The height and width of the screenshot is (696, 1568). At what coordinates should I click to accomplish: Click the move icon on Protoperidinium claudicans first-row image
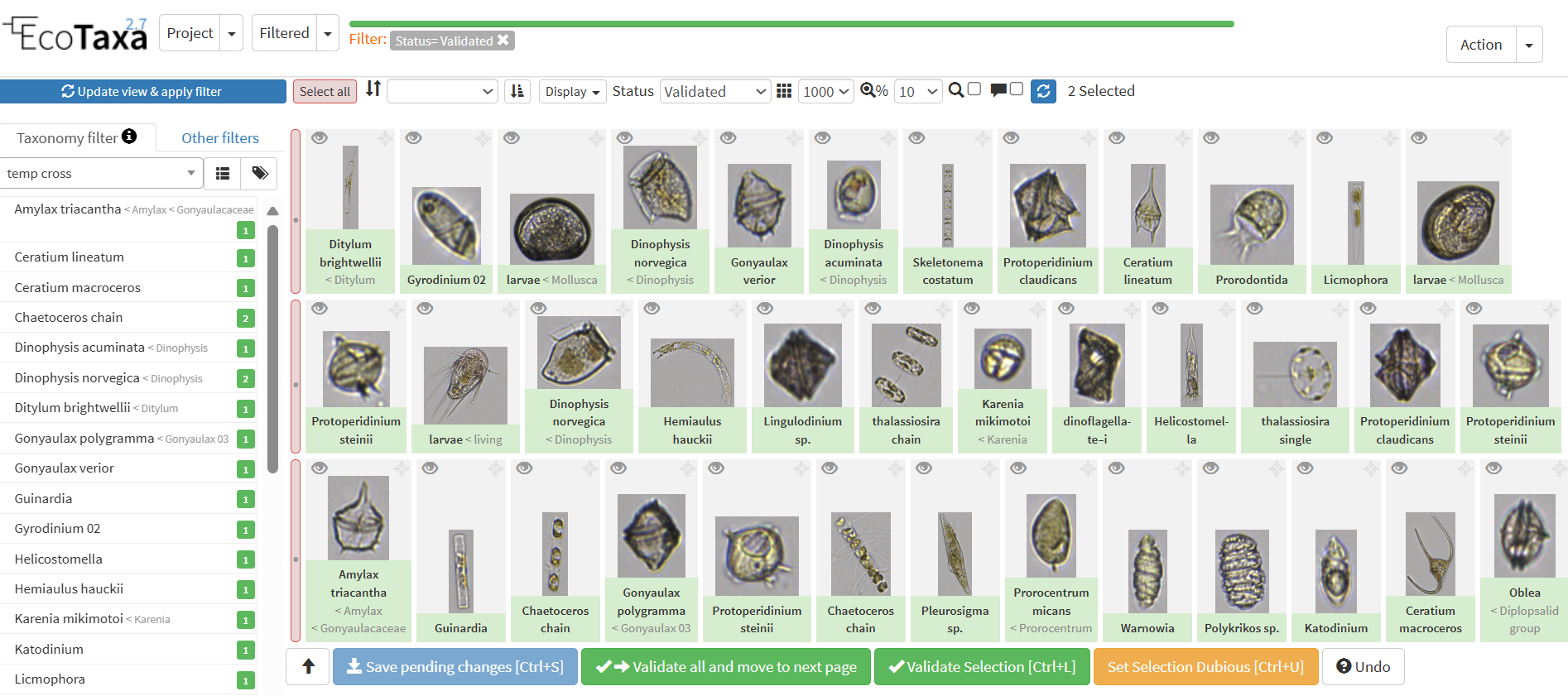[x=1089, y=139]
